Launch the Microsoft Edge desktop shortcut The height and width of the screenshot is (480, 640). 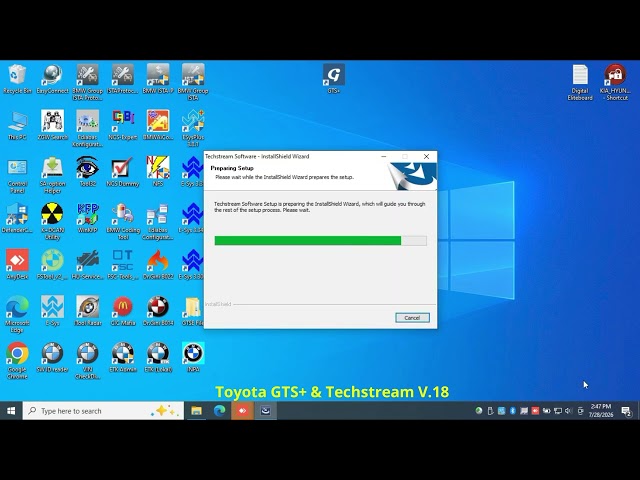tap(17, 314)
